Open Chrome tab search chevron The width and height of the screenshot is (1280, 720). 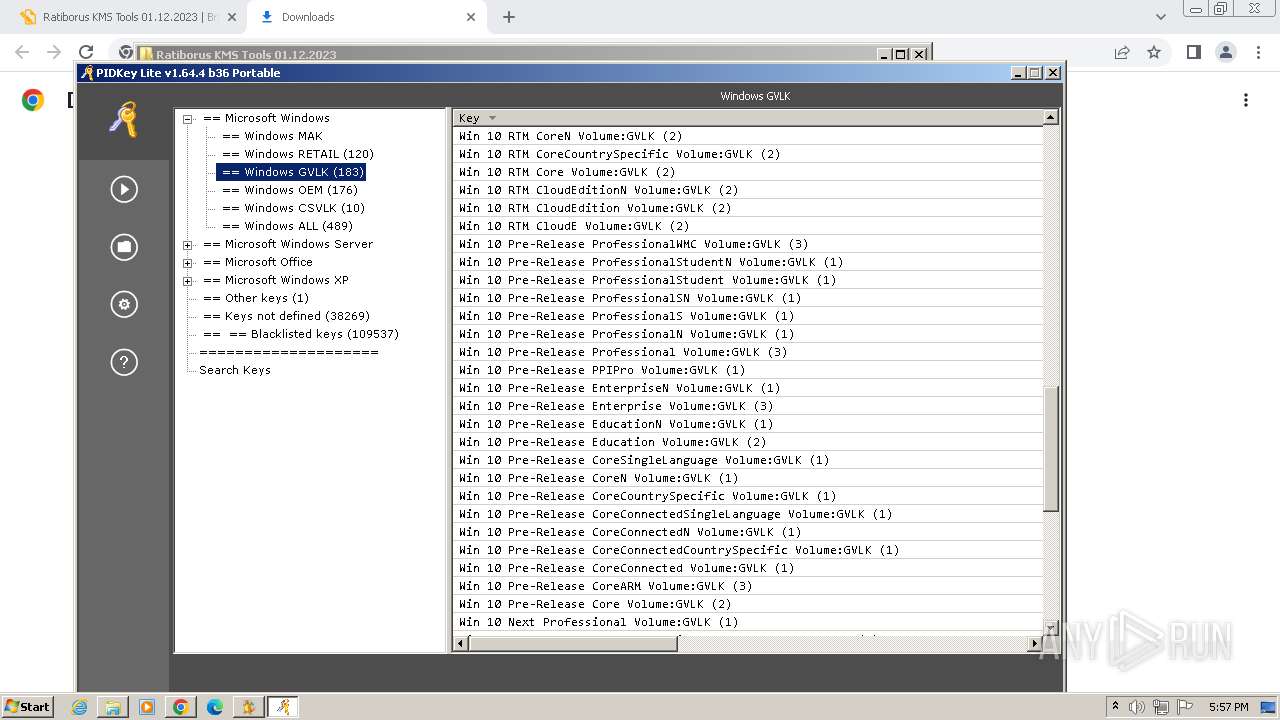coord(1160,17)
